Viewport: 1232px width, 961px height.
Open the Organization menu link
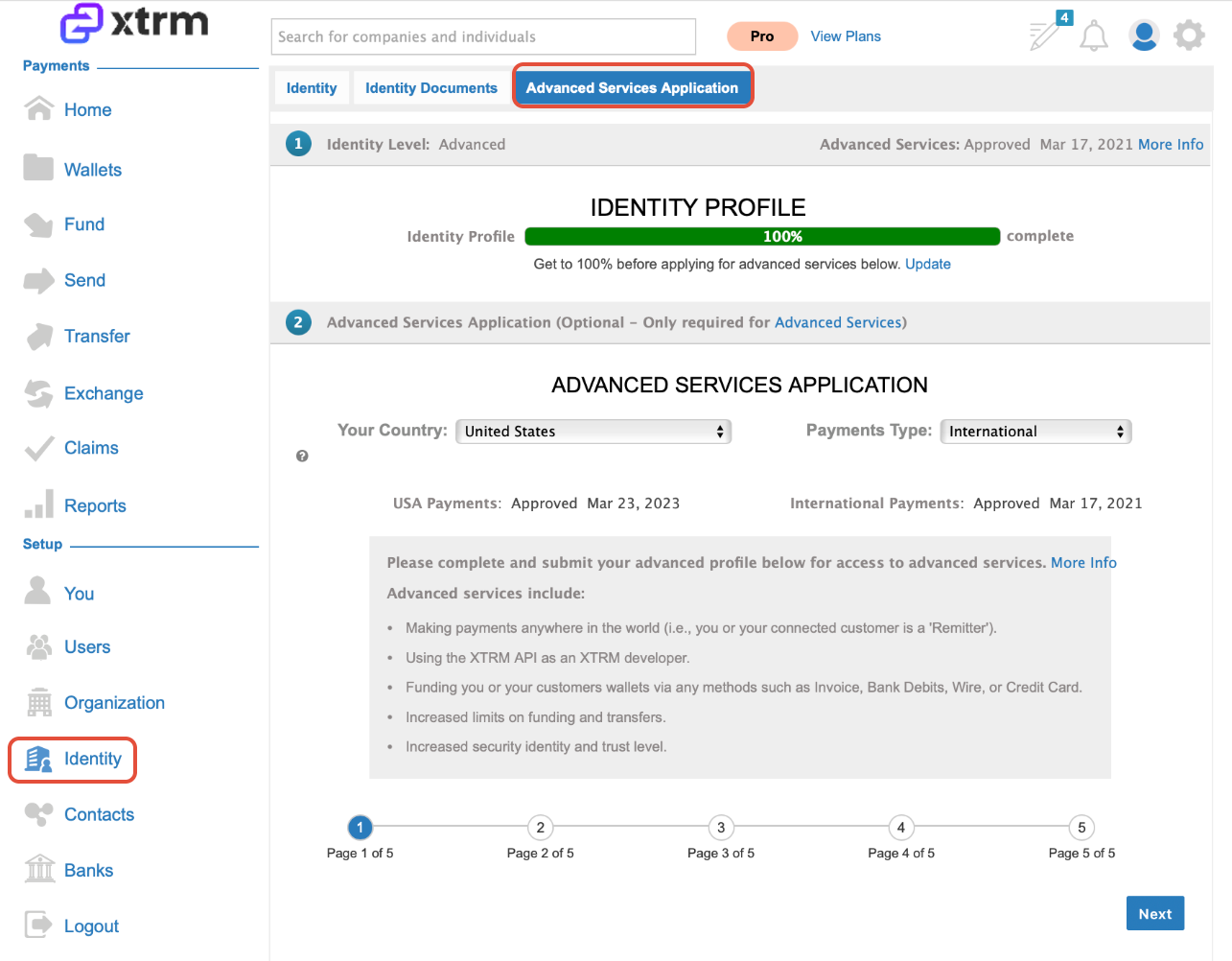coord(114,703)
